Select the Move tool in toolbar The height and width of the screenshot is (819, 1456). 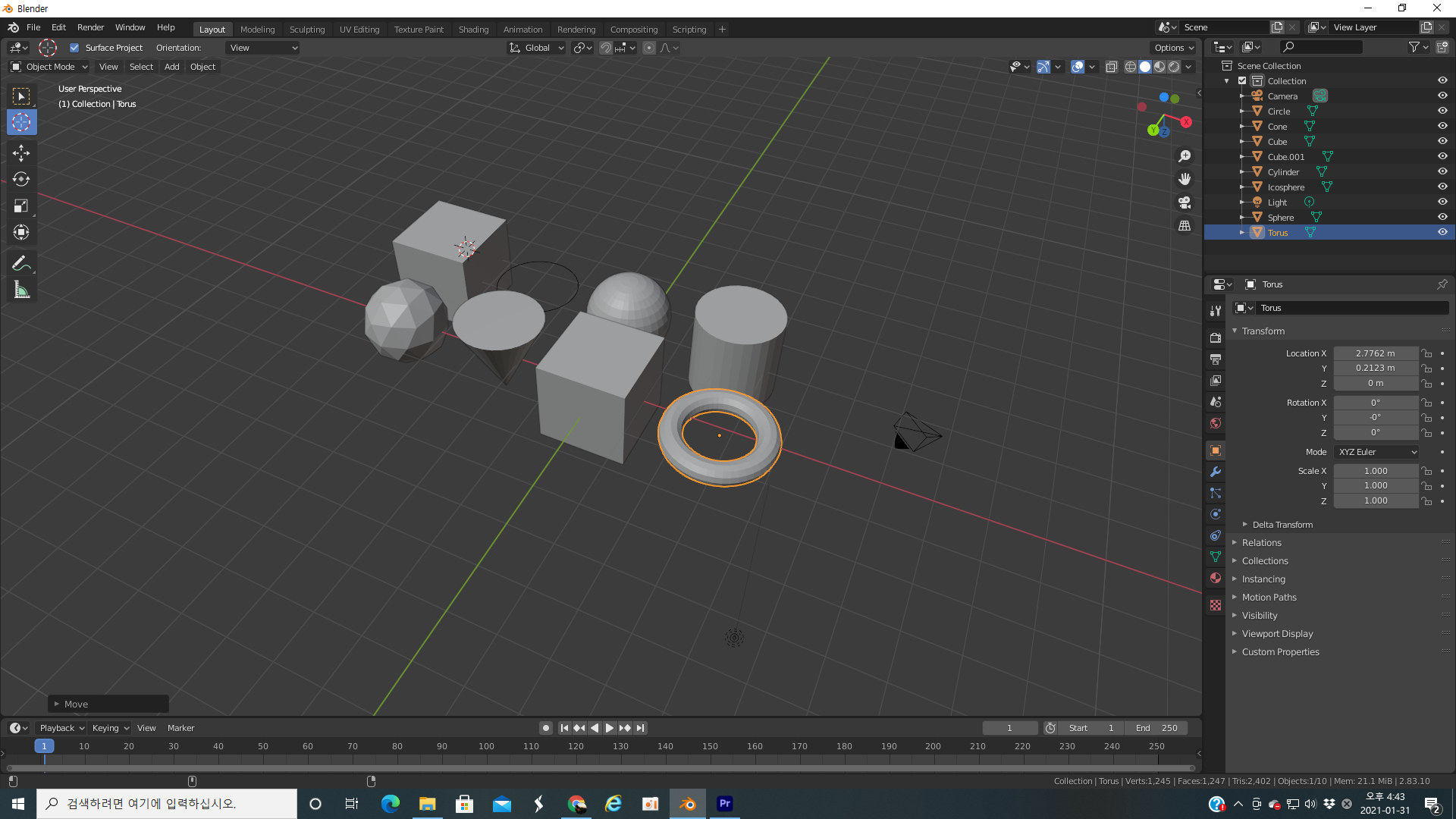point(21,152)
